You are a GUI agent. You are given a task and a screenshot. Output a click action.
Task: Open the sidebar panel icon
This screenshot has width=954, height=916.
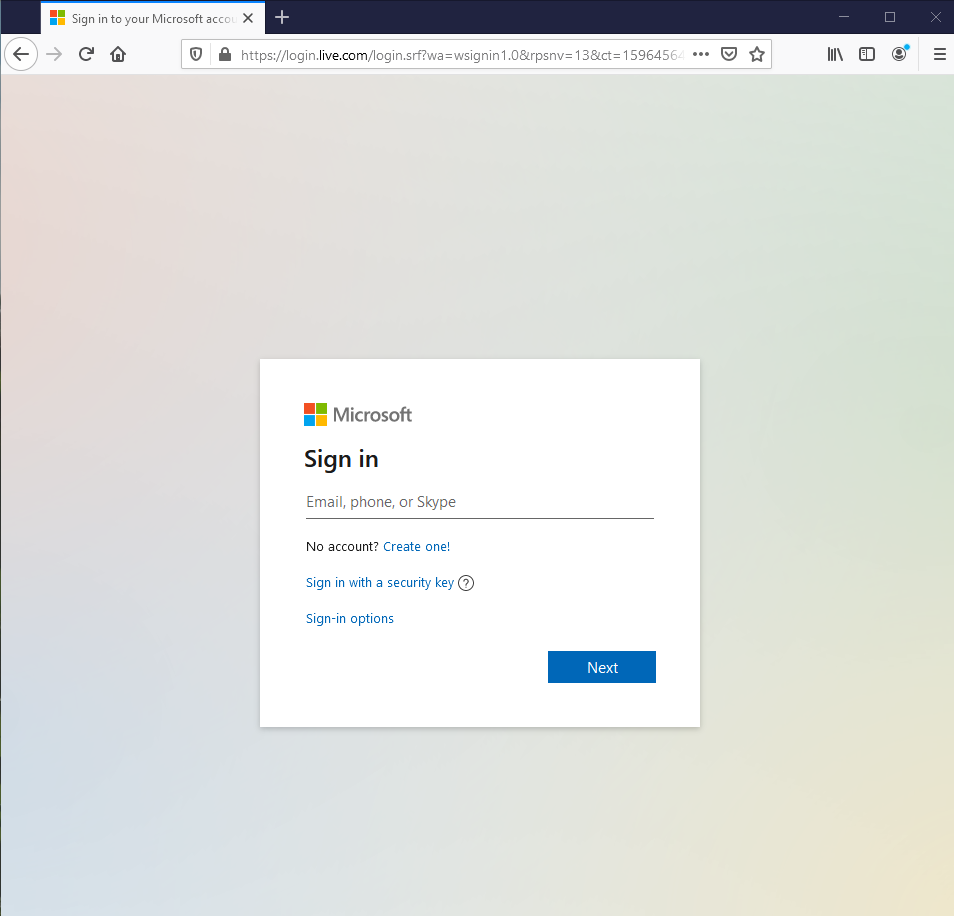click(867, 54)
